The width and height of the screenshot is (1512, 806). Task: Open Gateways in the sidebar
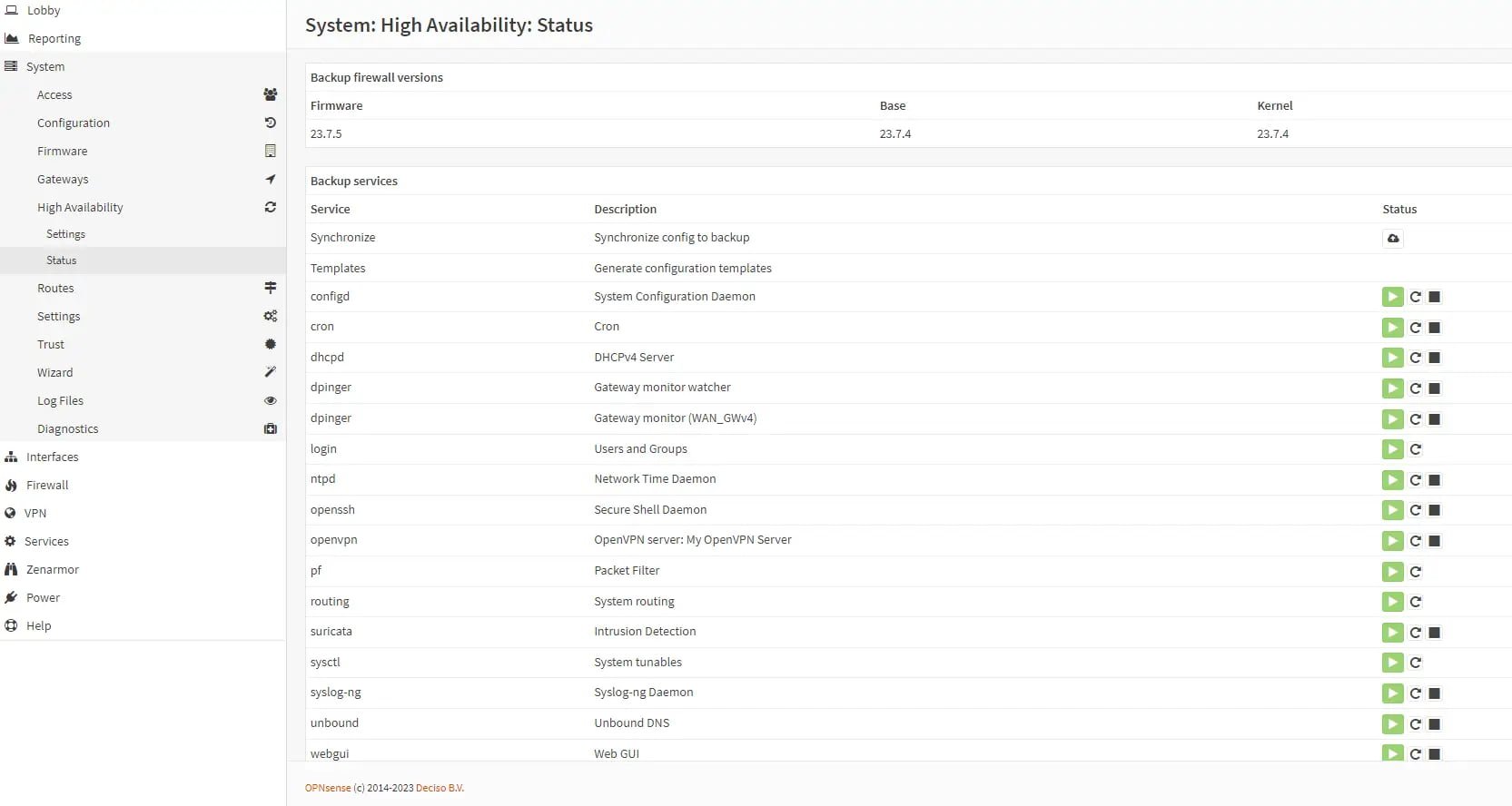[x=143, y=179]
